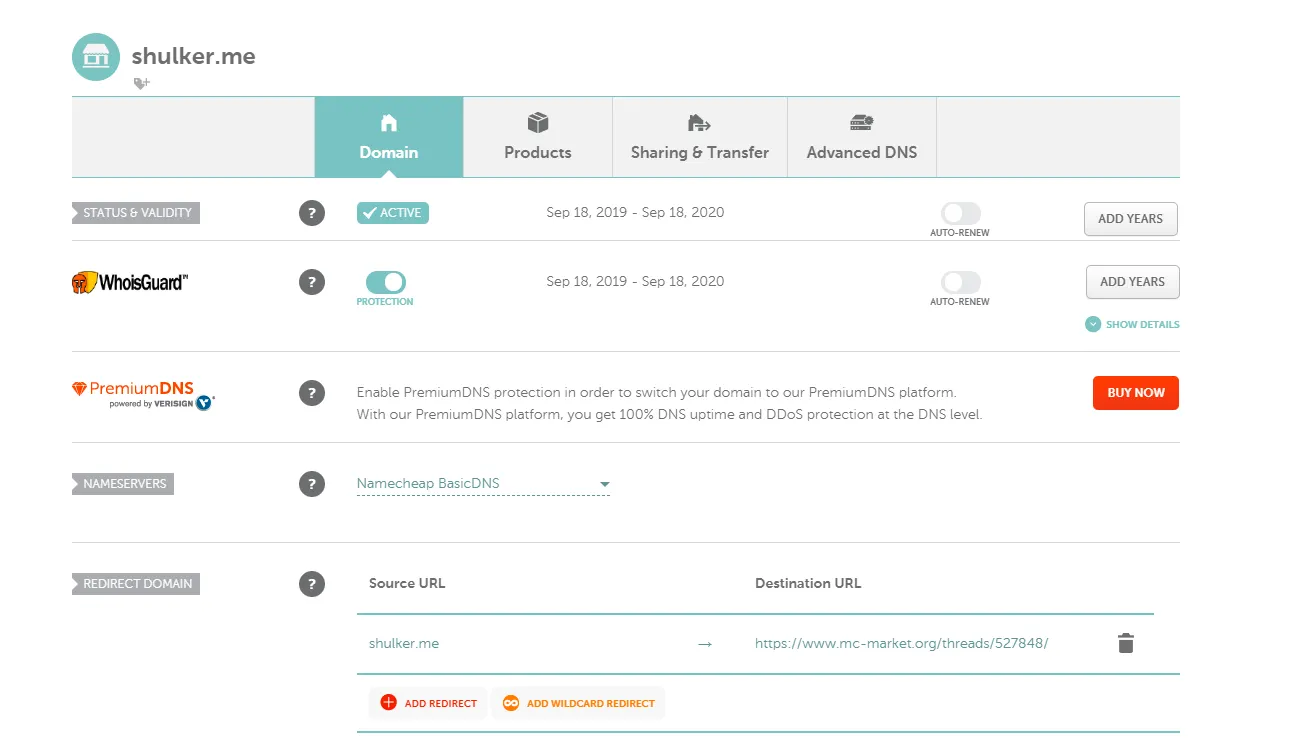1296x741 pixels.
Task: Open the WhoisGuard help question mark
Action: [312, 282]
